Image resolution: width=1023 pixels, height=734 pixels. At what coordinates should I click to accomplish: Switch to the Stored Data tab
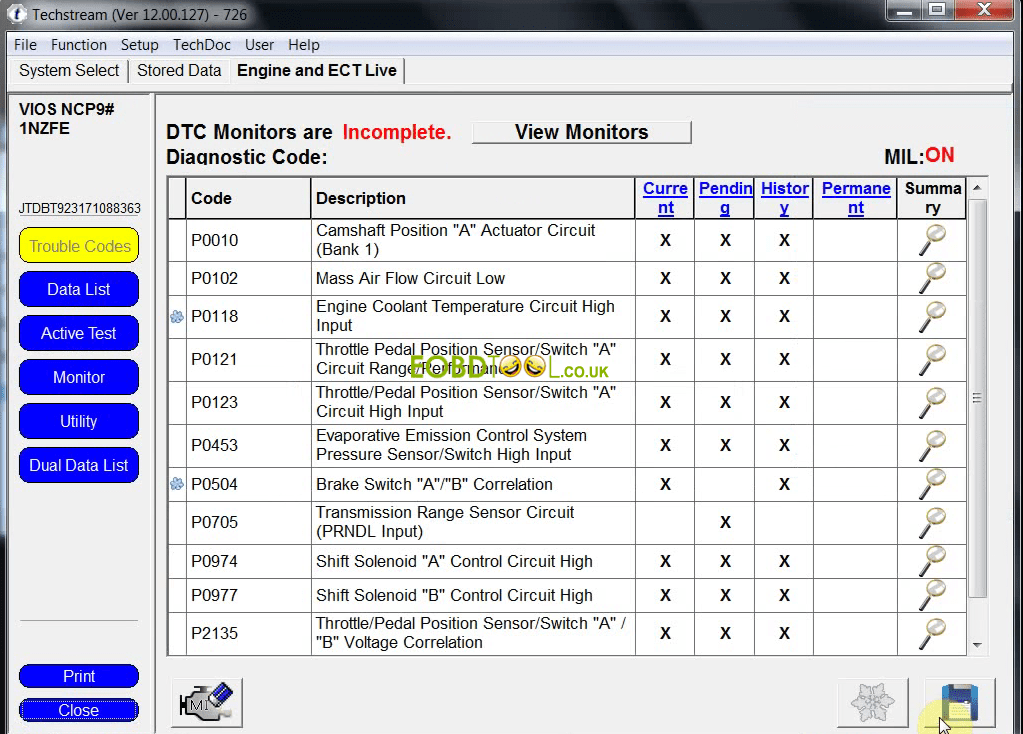[179, 70]
